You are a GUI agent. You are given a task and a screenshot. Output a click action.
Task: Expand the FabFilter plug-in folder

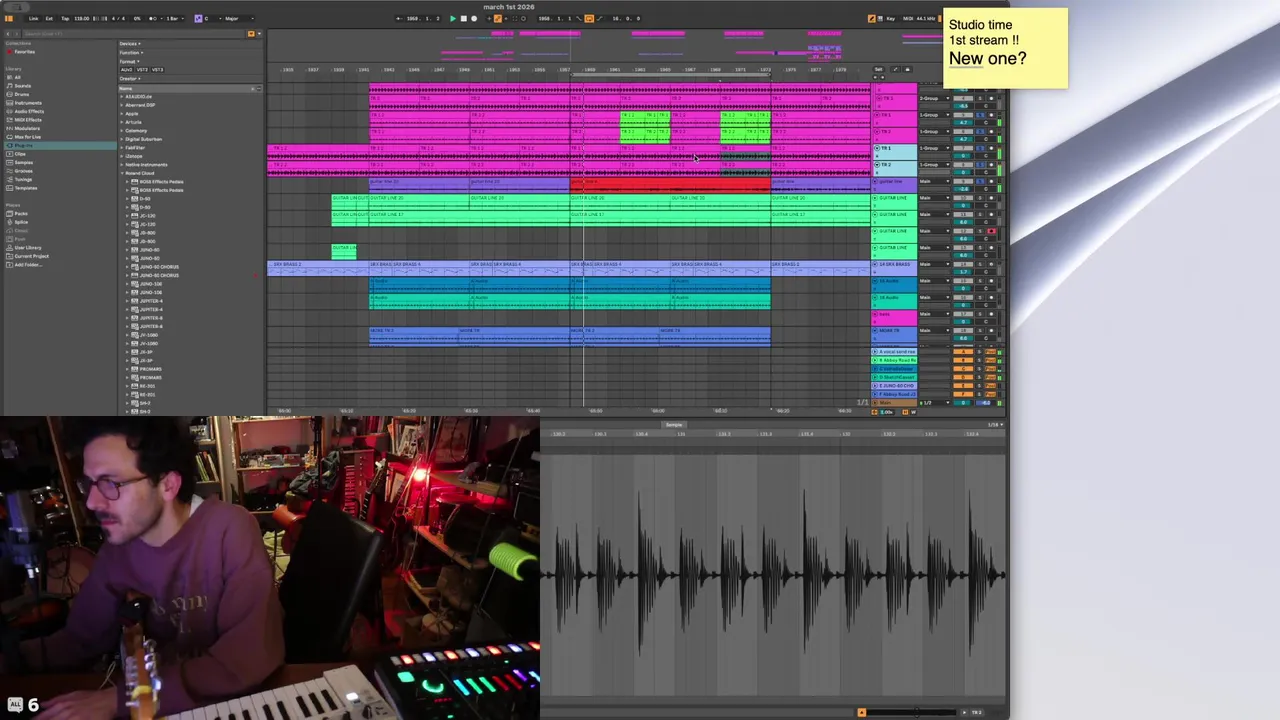[x=122, y=147]
